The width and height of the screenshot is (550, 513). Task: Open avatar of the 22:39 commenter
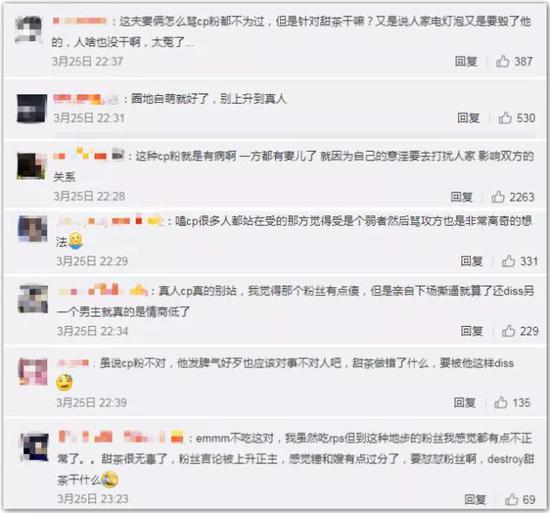point(33,372)
